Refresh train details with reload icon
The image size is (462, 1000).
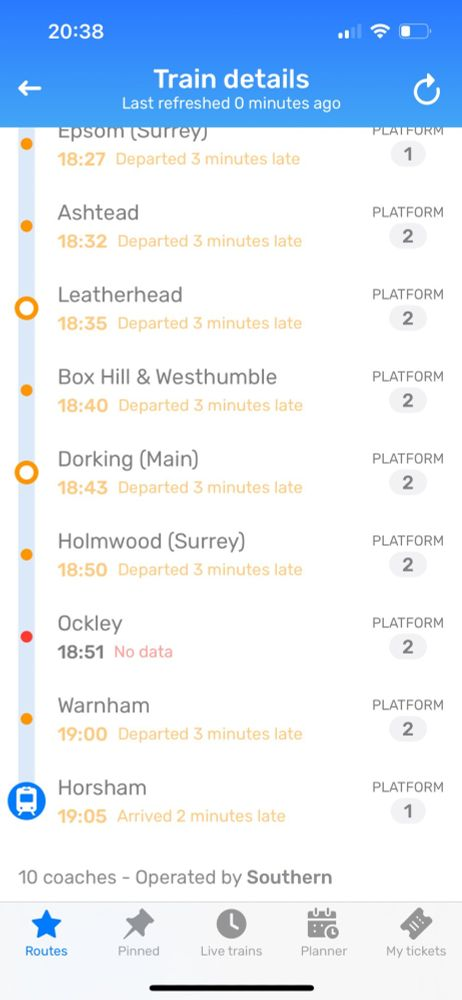coord(426,90)
